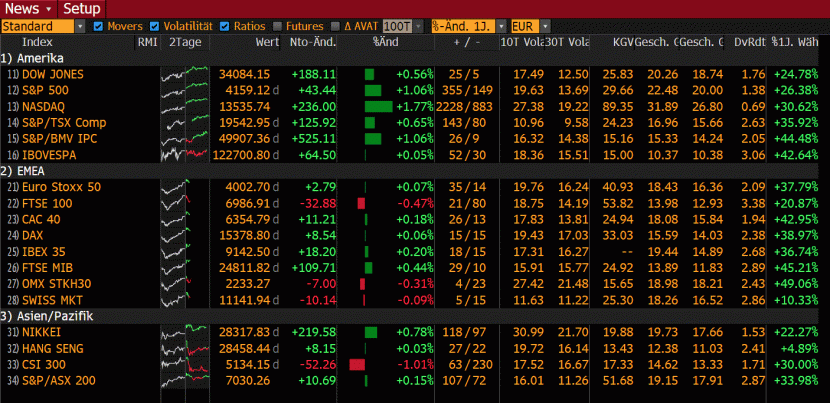Click the DvRdt column header
Screen dimensions: 830x403
click(750, 42)
